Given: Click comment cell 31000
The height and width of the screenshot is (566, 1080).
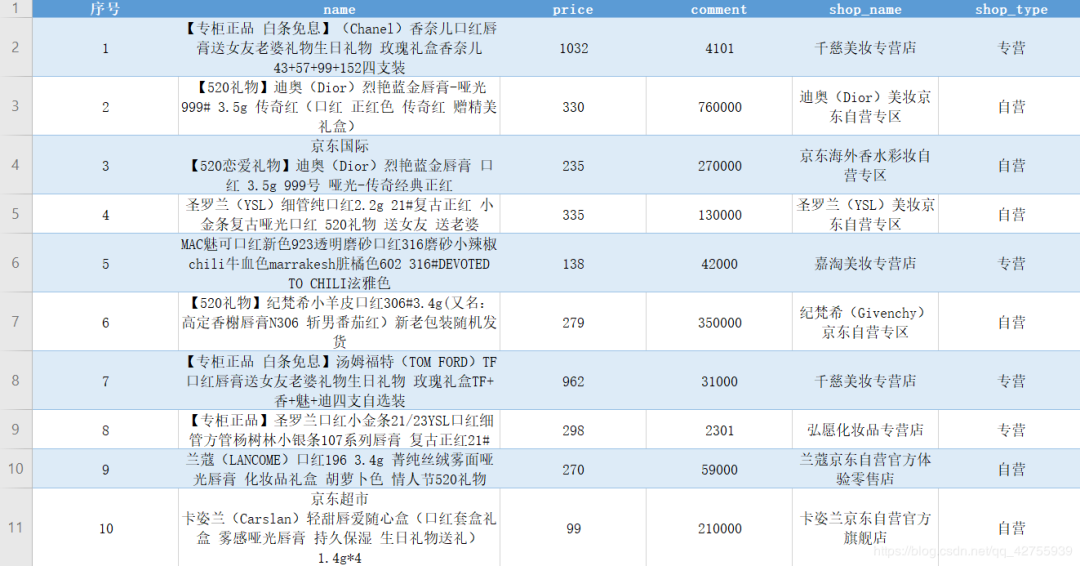Looking at the screenshot, I should click(x=719, y=381).
